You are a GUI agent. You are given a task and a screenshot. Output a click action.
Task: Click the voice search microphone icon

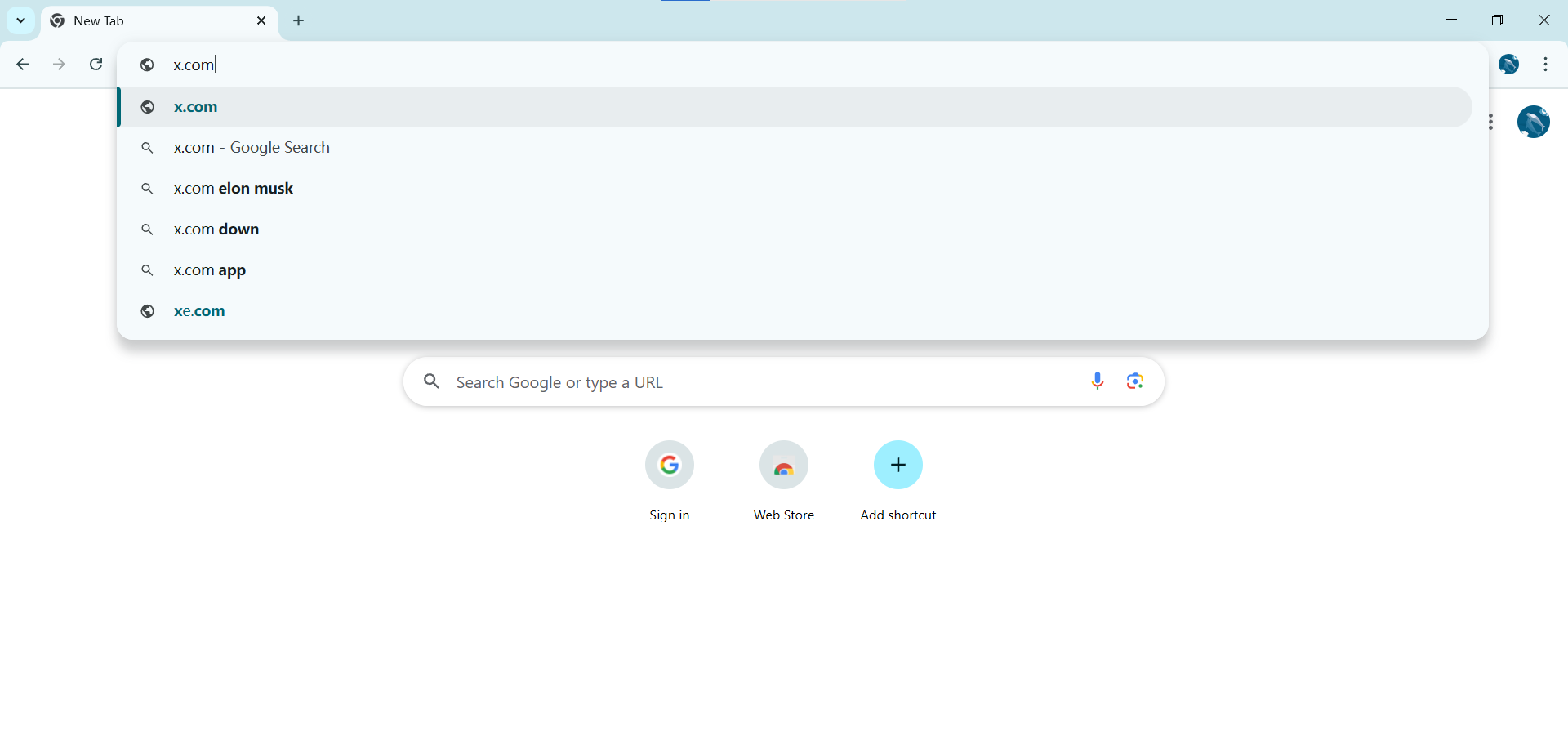tap(1098, 381)
